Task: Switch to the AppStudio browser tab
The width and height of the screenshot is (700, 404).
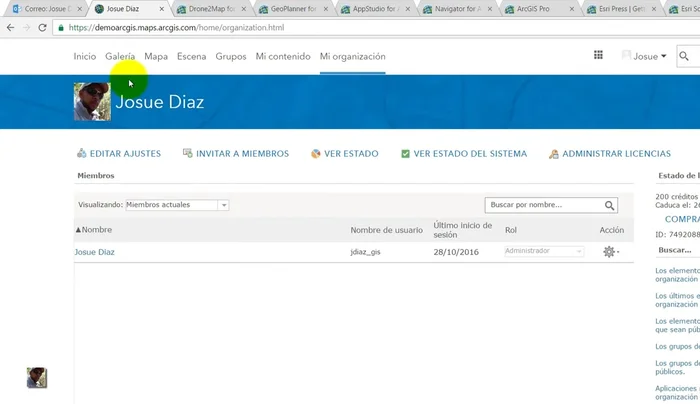Action: coord(375,9)
